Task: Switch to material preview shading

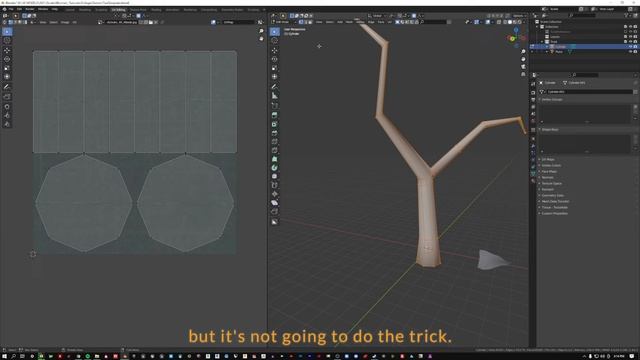Action: tap(514, 22)
